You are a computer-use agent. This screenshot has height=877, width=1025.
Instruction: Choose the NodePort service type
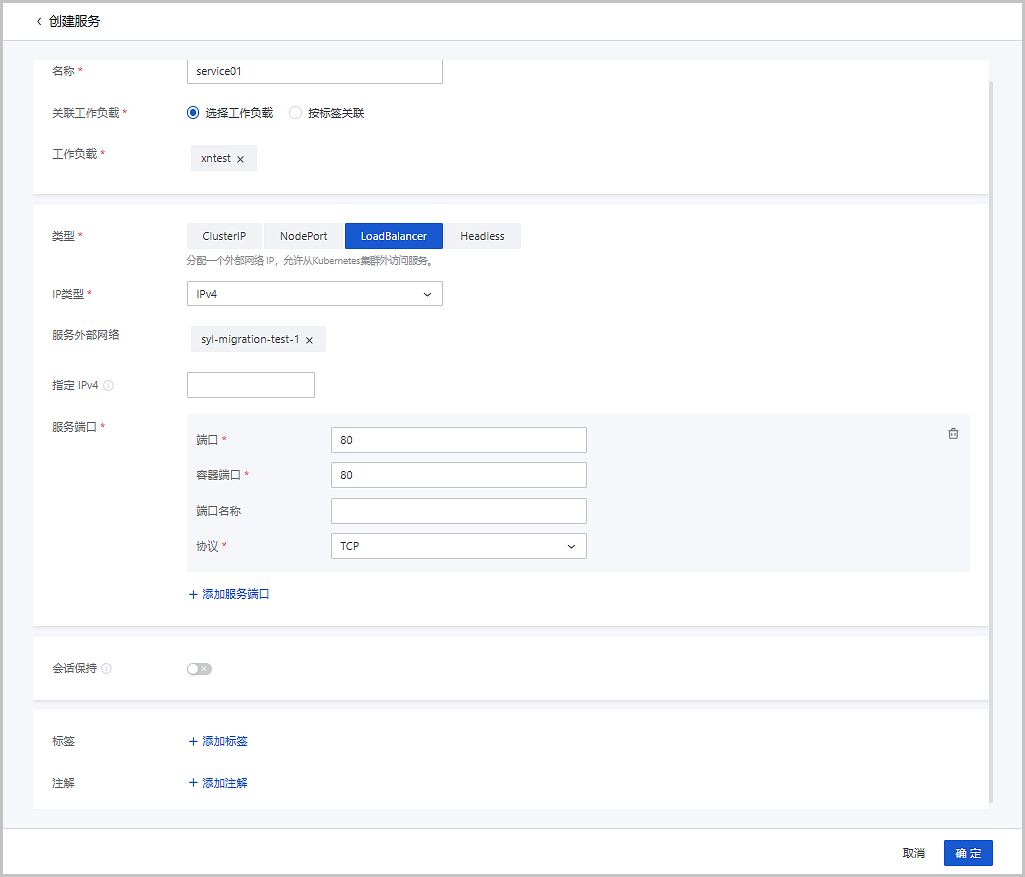point(303,236)
